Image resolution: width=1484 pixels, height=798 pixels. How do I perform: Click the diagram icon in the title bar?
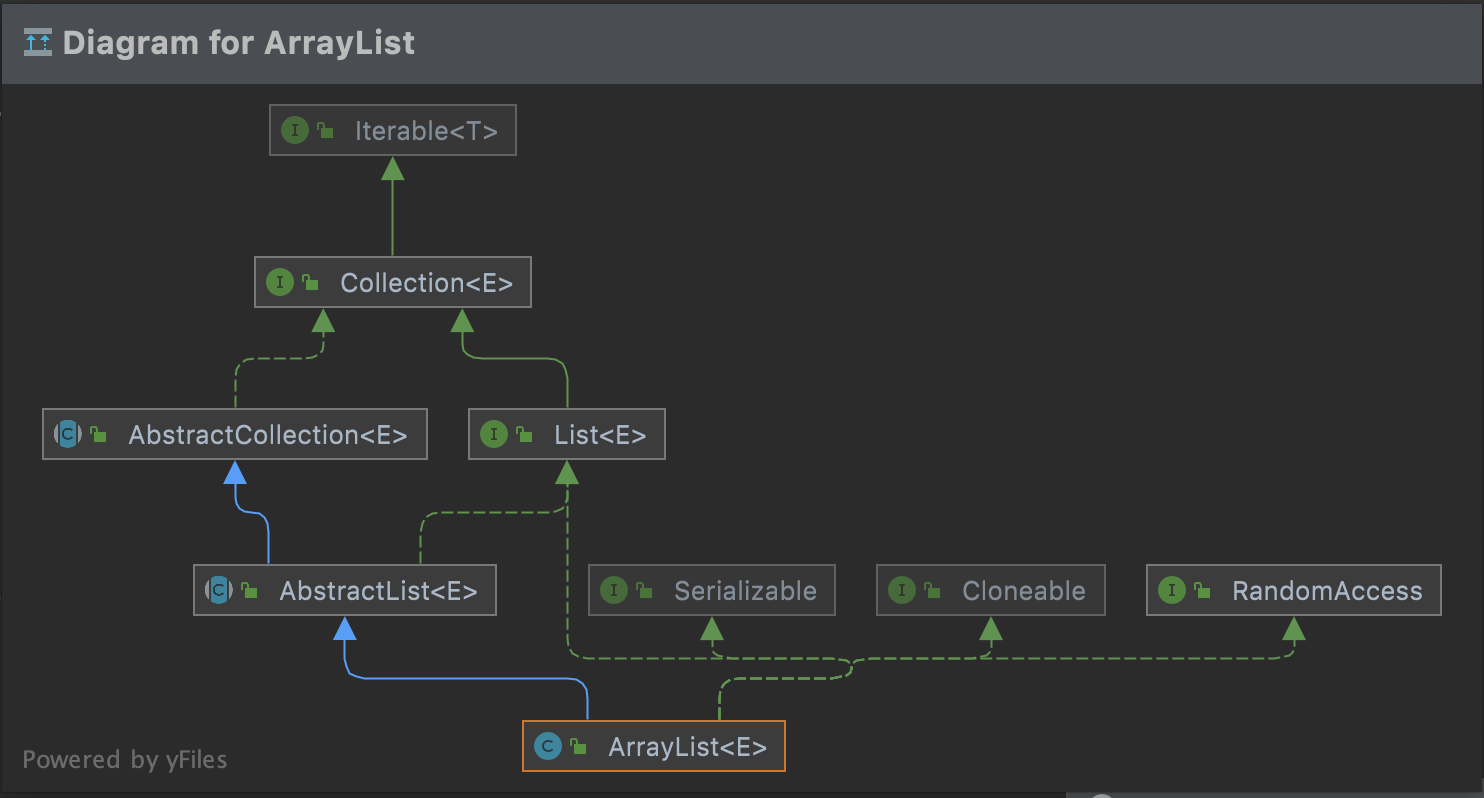click(38, 43)
